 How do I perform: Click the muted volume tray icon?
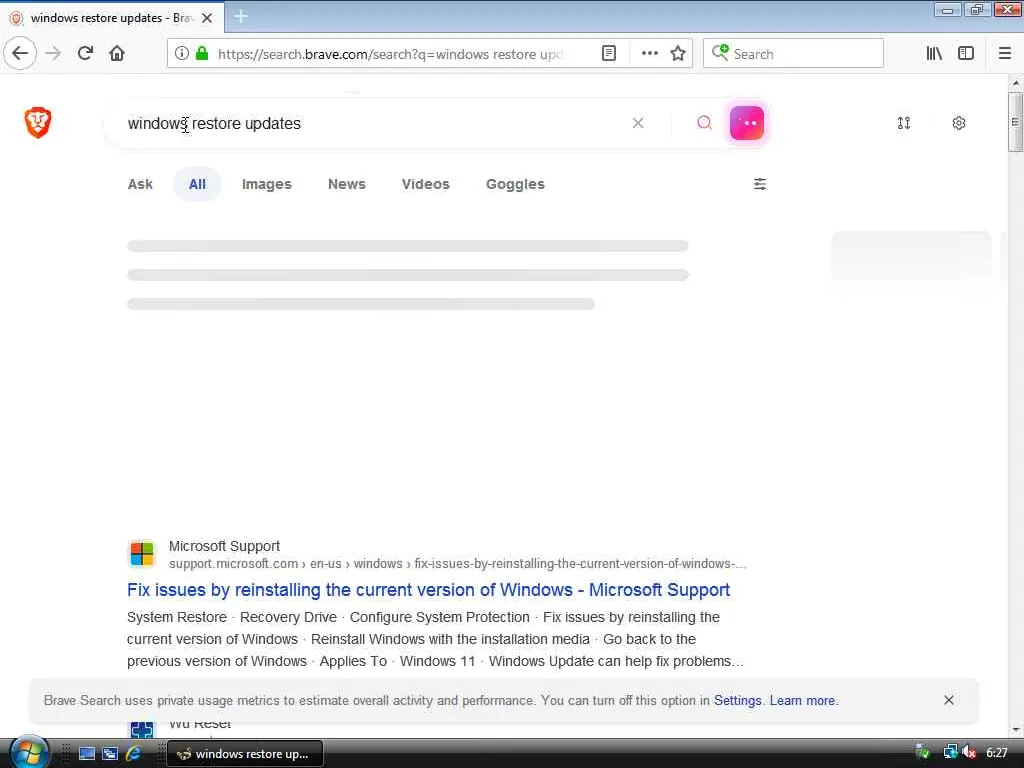[969, 752]
